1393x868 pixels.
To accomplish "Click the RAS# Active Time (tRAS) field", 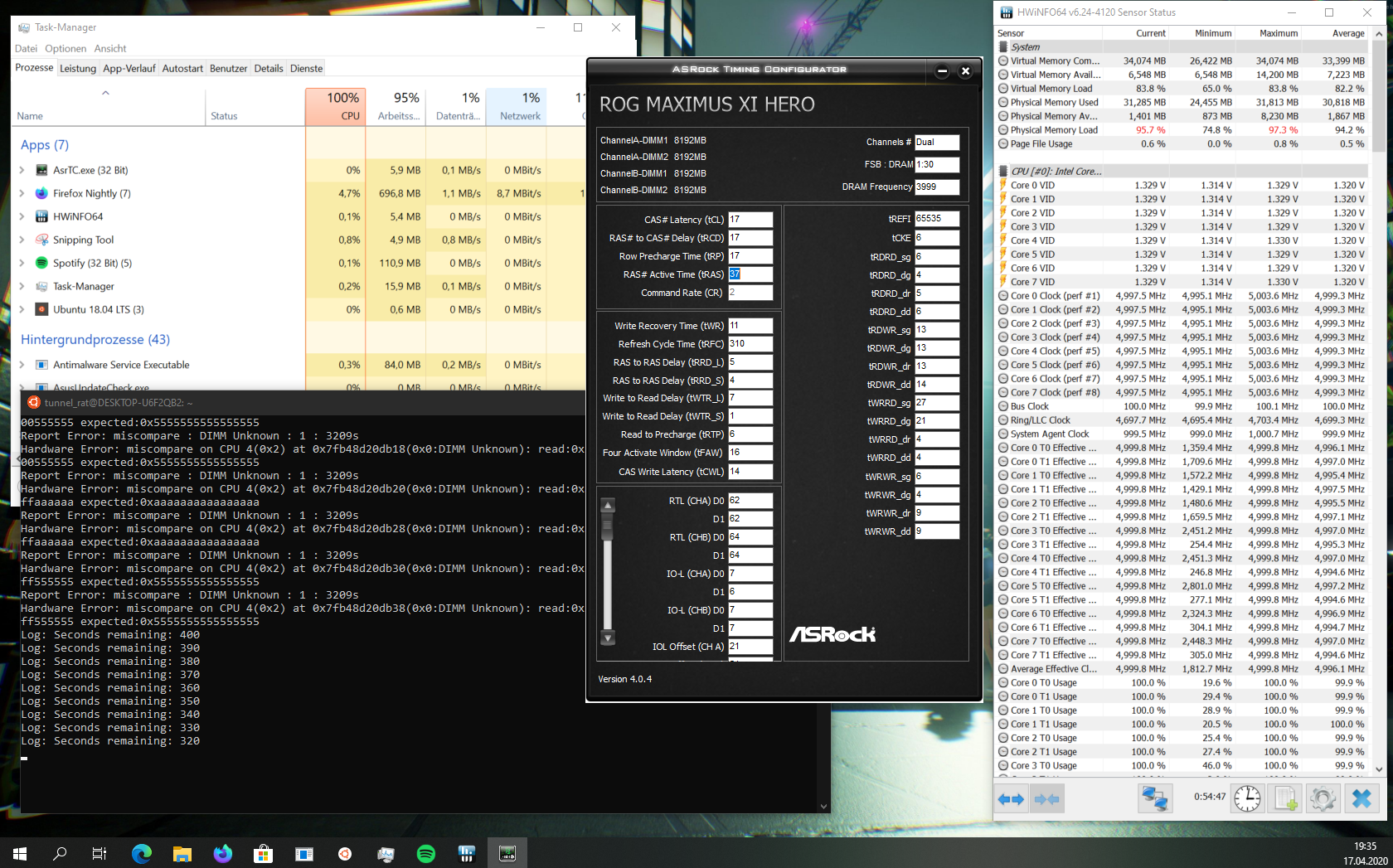I will [x=750, y=274].
